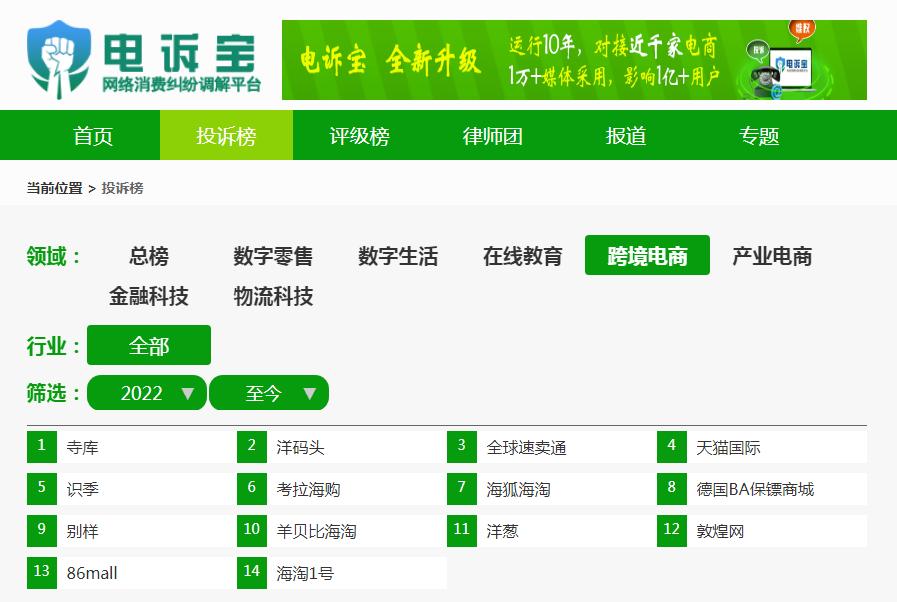Screen dimensions: 897x602
Task: Select the 在线教育 category
Action: [520, 256]
